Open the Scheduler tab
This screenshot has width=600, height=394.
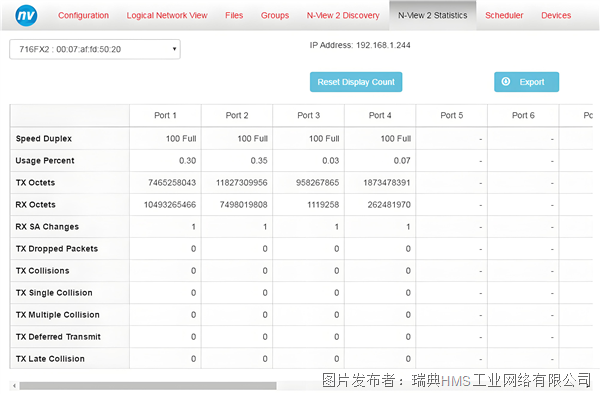(504, 15)
